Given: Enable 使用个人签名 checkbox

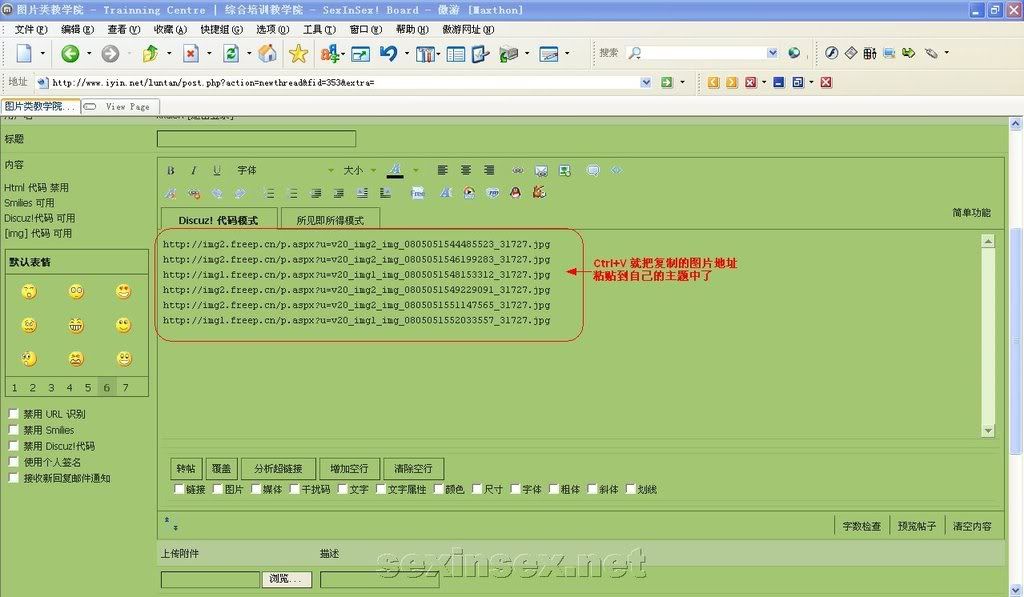Looking at the screenshot, I should [13, 462].
